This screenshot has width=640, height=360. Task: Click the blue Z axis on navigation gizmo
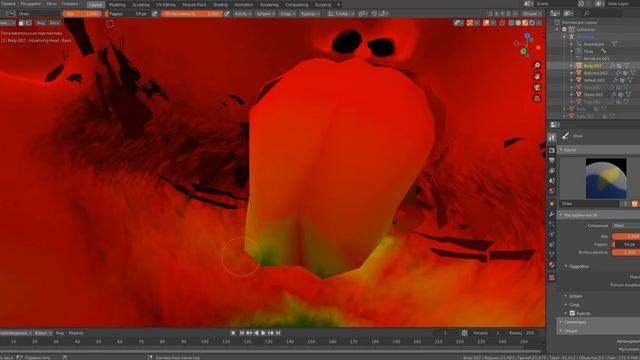[527, 36]
